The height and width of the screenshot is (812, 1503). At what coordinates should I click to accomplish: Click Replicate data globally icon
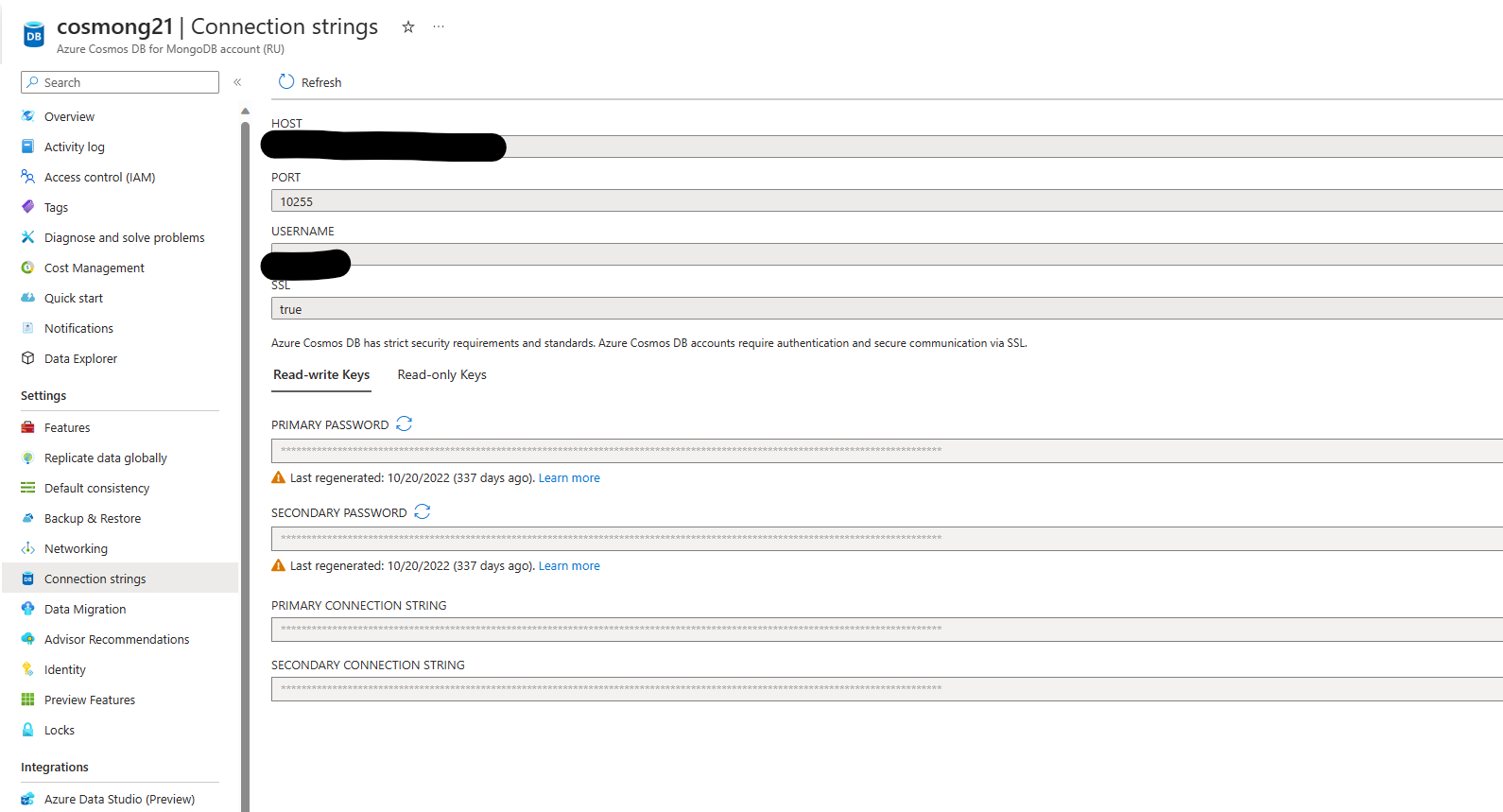28,458
